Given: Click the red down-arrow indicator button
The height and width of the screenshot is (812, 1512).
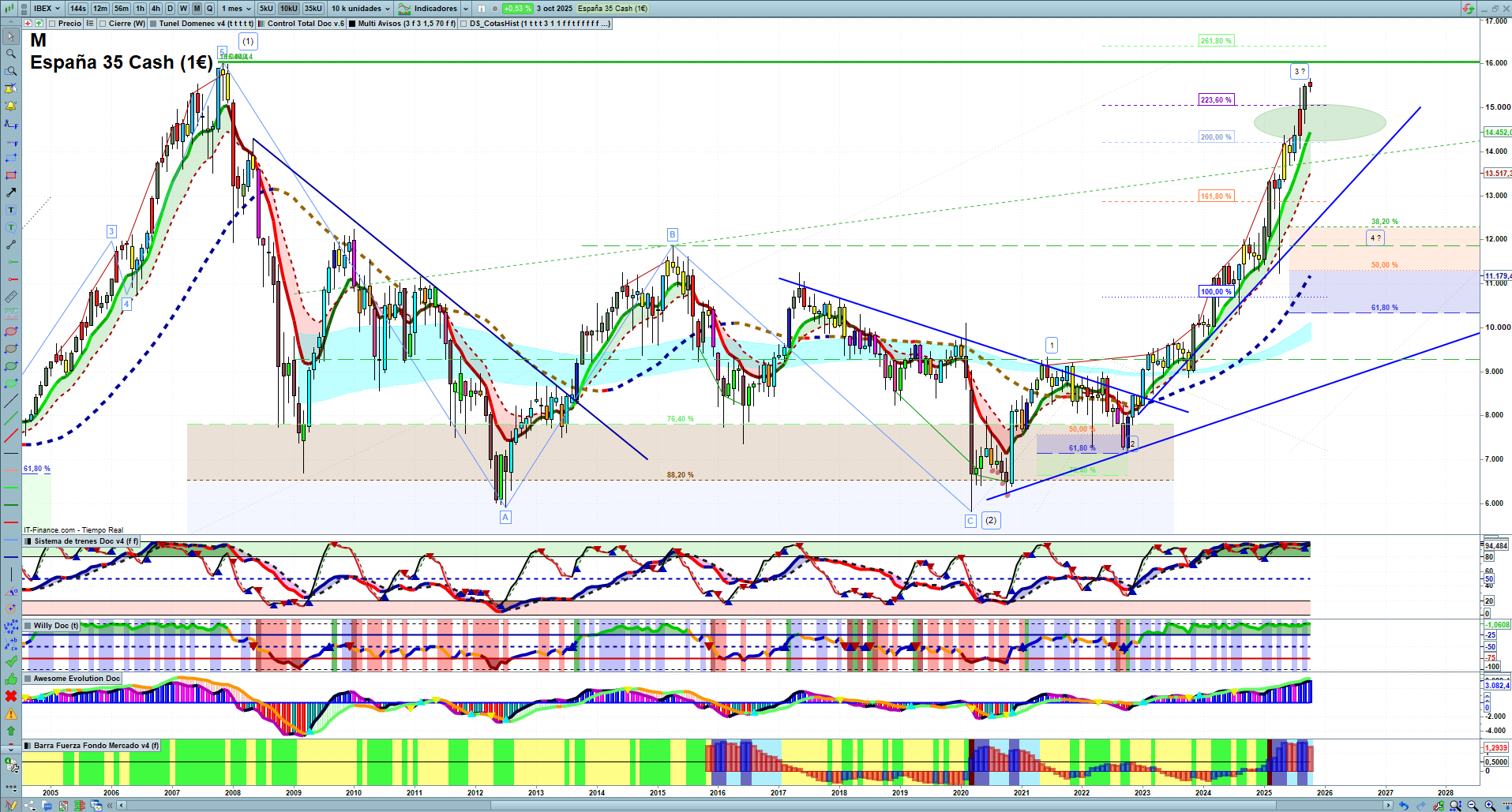Looking at the screenshot, I should (x=28, y=24).
